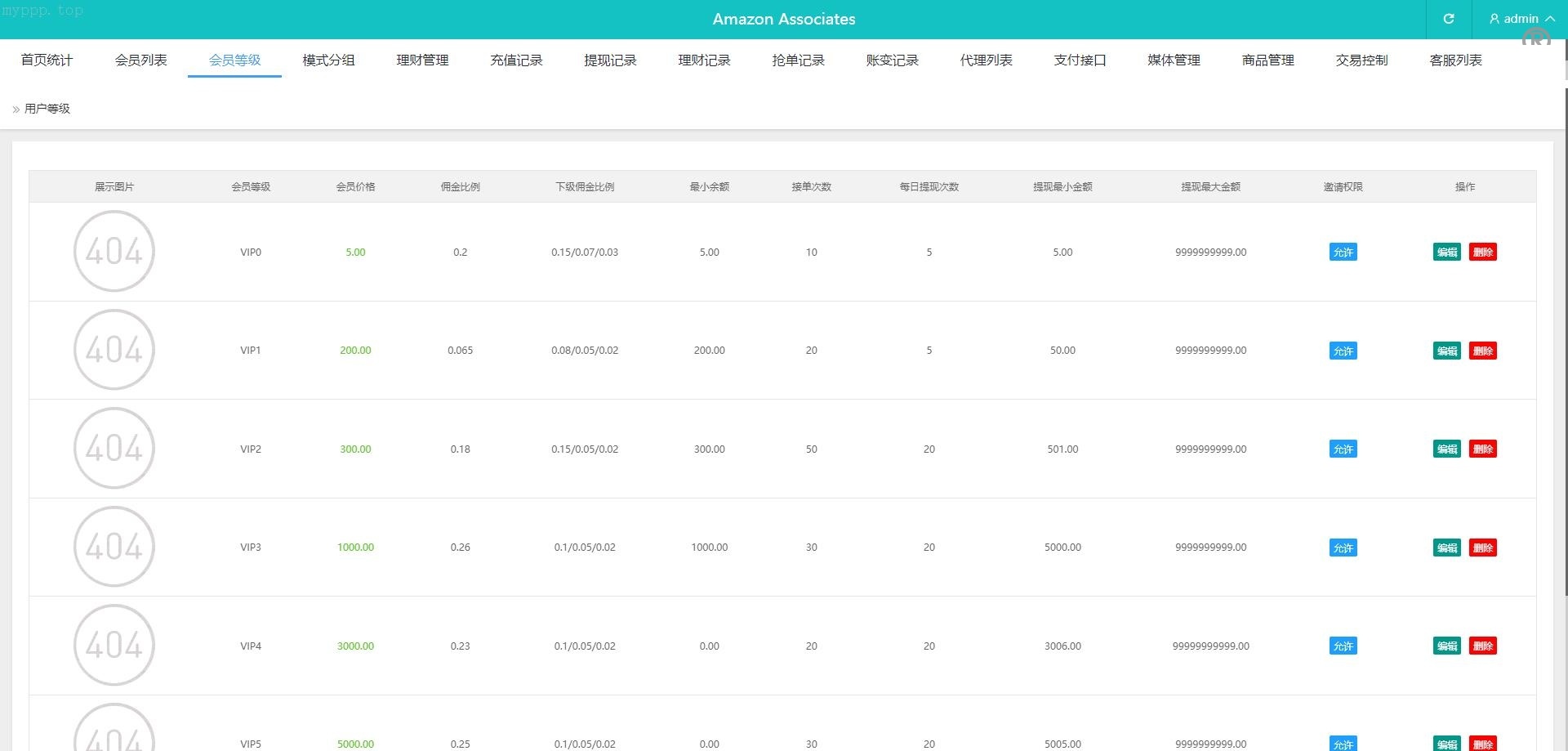Navigate to the 商品管理 tab

point(1267,60)
